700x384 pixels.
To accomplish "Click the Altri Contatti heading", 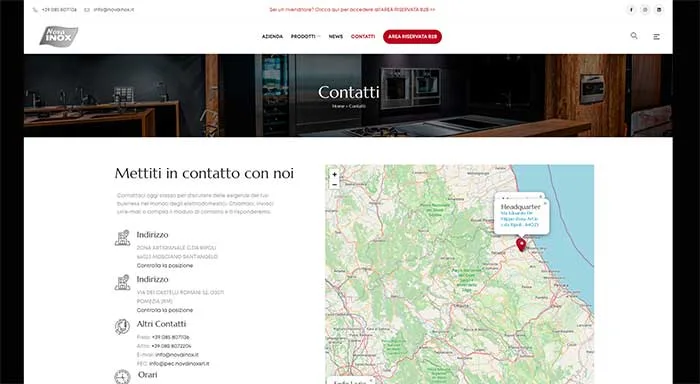I will [x=161, y=324].
